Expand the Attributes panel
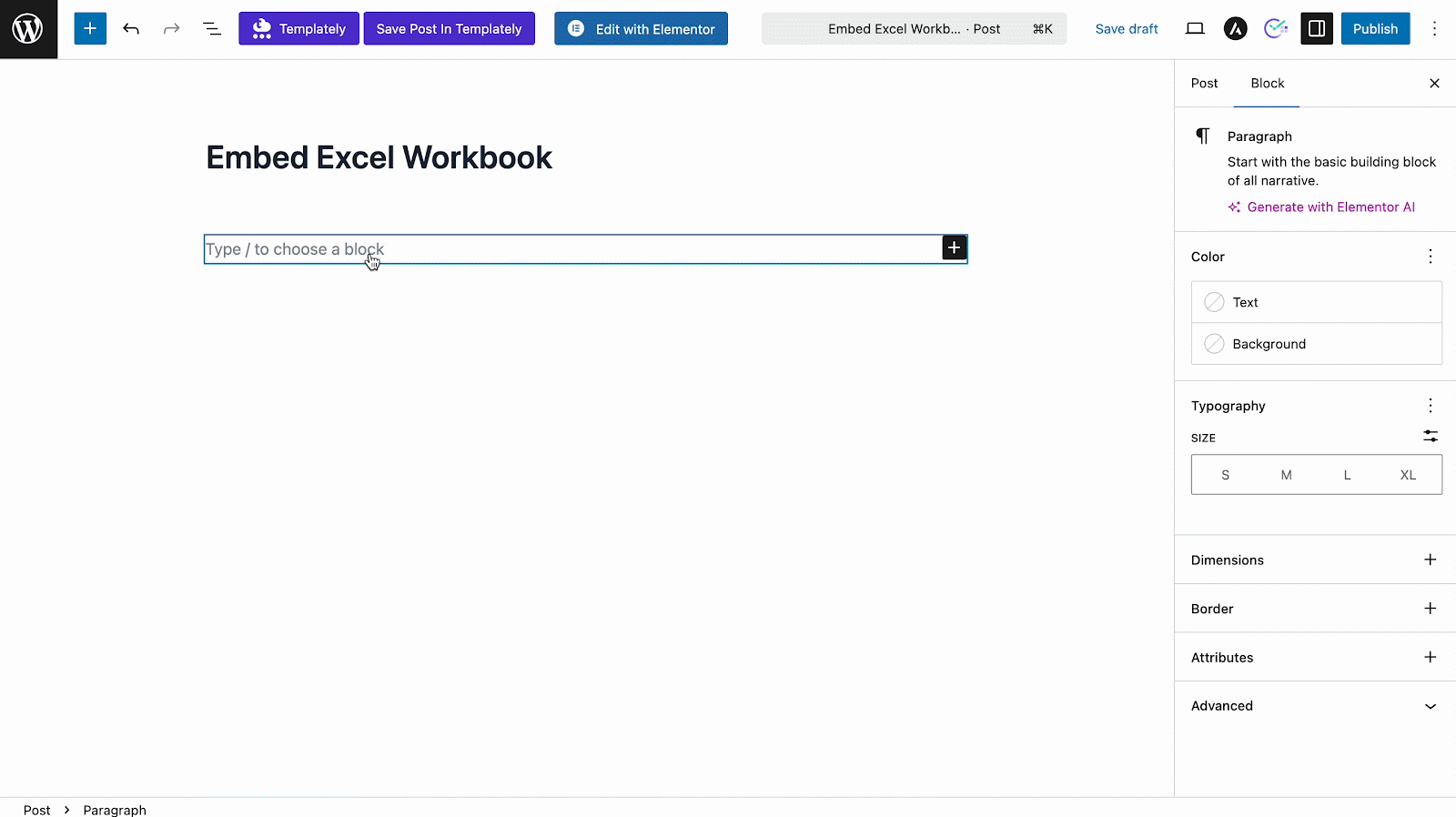The image size is (1456, 817). pyautogui.click(x=1315, y=657)
